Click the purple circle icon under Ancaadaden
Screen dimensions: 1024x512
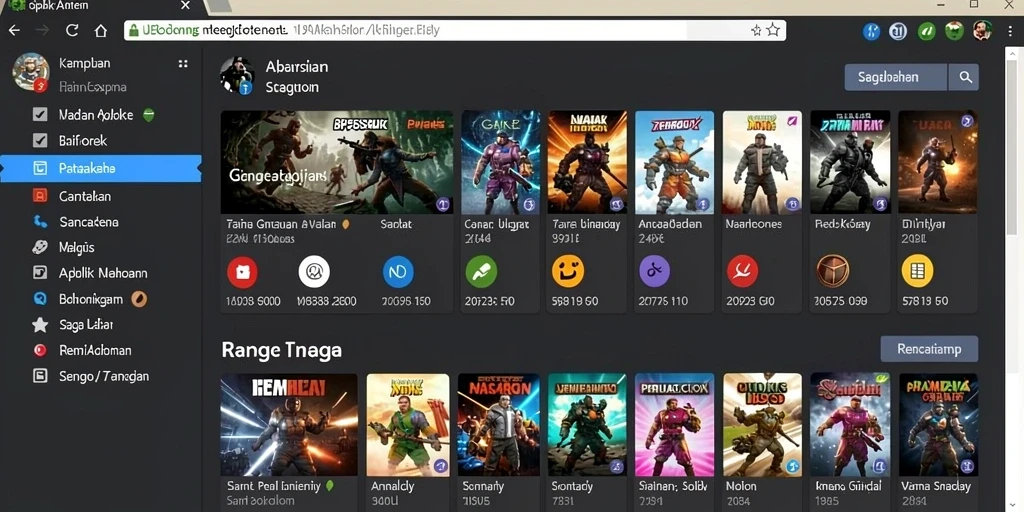click(654, 271)
